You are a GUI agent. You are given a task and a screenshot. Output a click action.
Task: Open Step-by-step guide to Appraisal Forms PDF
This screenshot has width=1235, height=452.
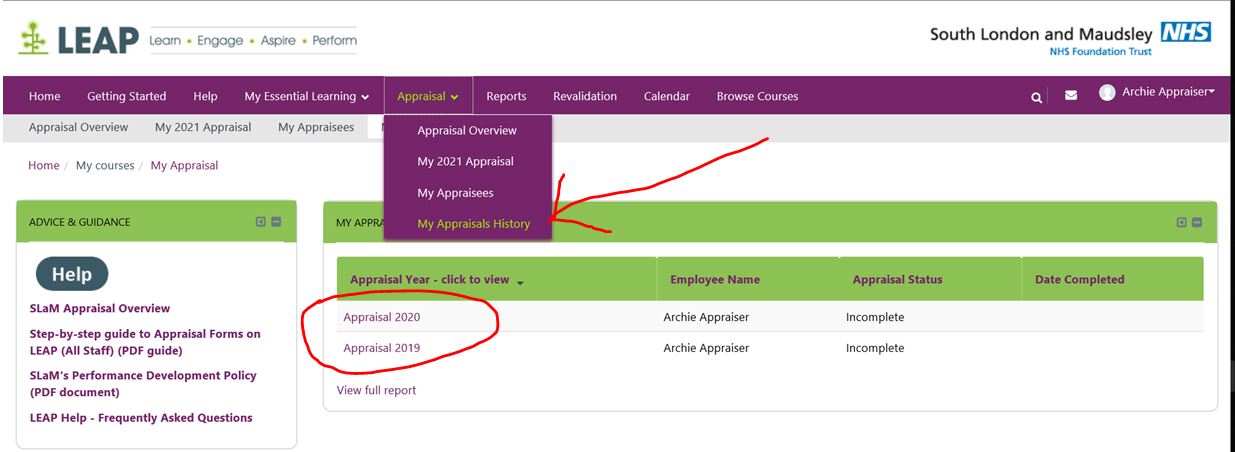tap(145, 342)
